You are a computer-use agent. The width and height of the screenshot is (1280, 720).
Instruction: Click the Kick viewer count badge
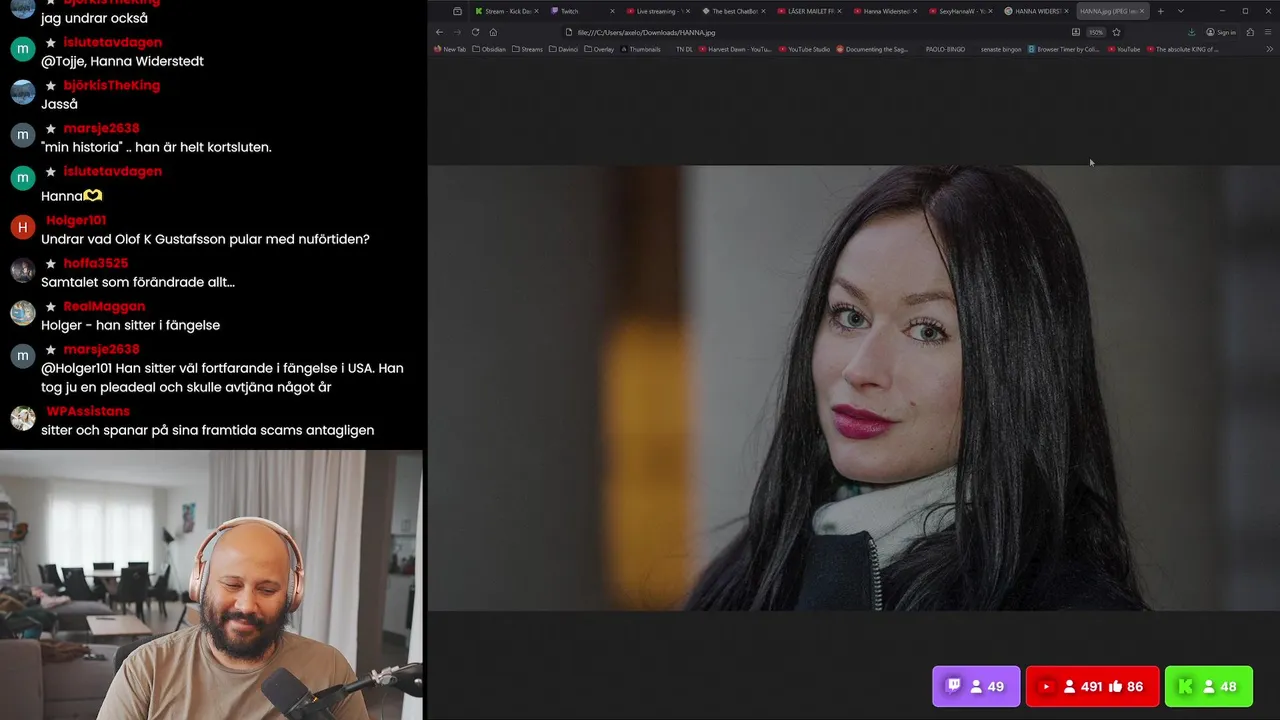pyautogui.click(x=1208, y=686)
